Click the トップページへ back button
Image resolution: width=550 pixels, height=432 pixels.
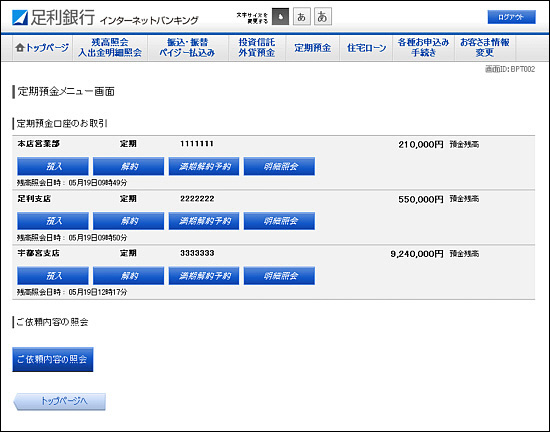(60, 401)
